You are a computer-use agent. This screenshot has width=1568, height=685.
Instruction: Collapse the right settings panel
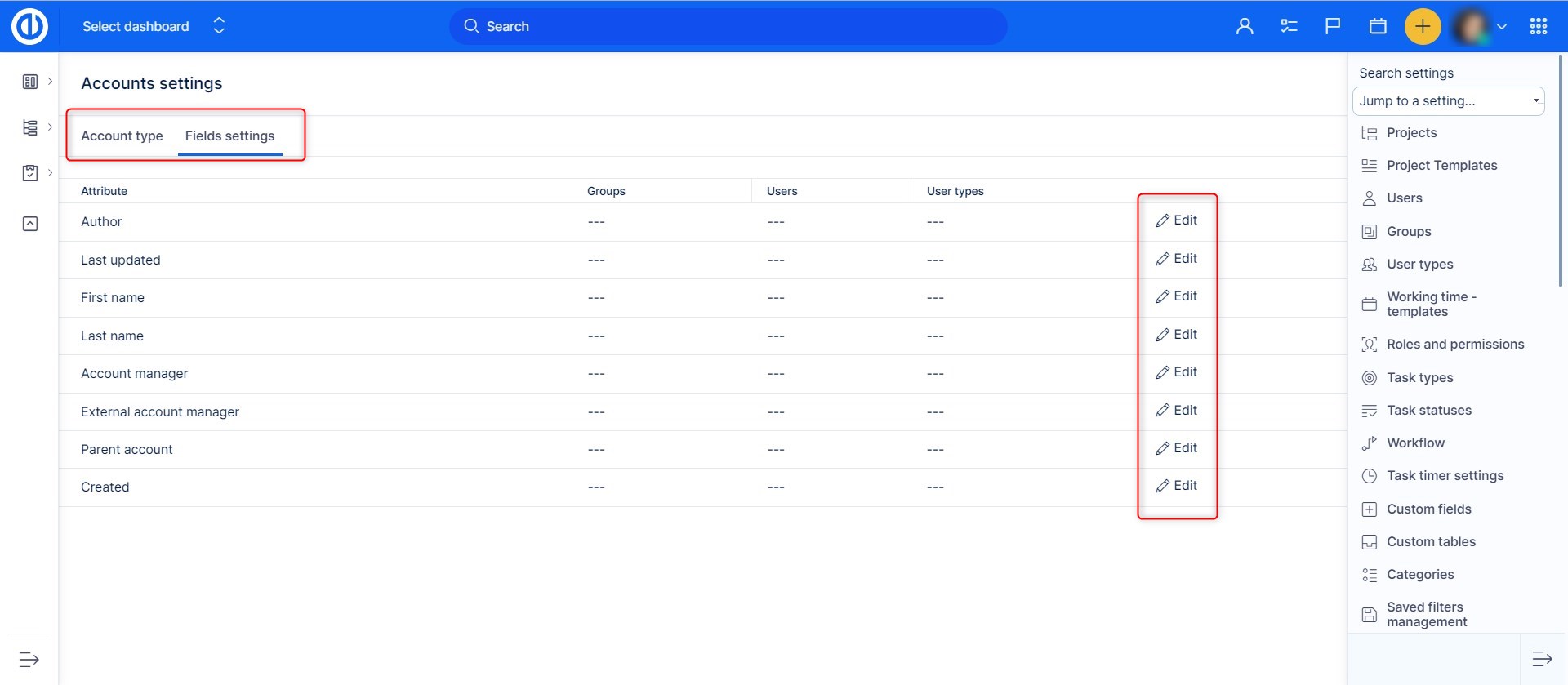(x=1542, y=659)
